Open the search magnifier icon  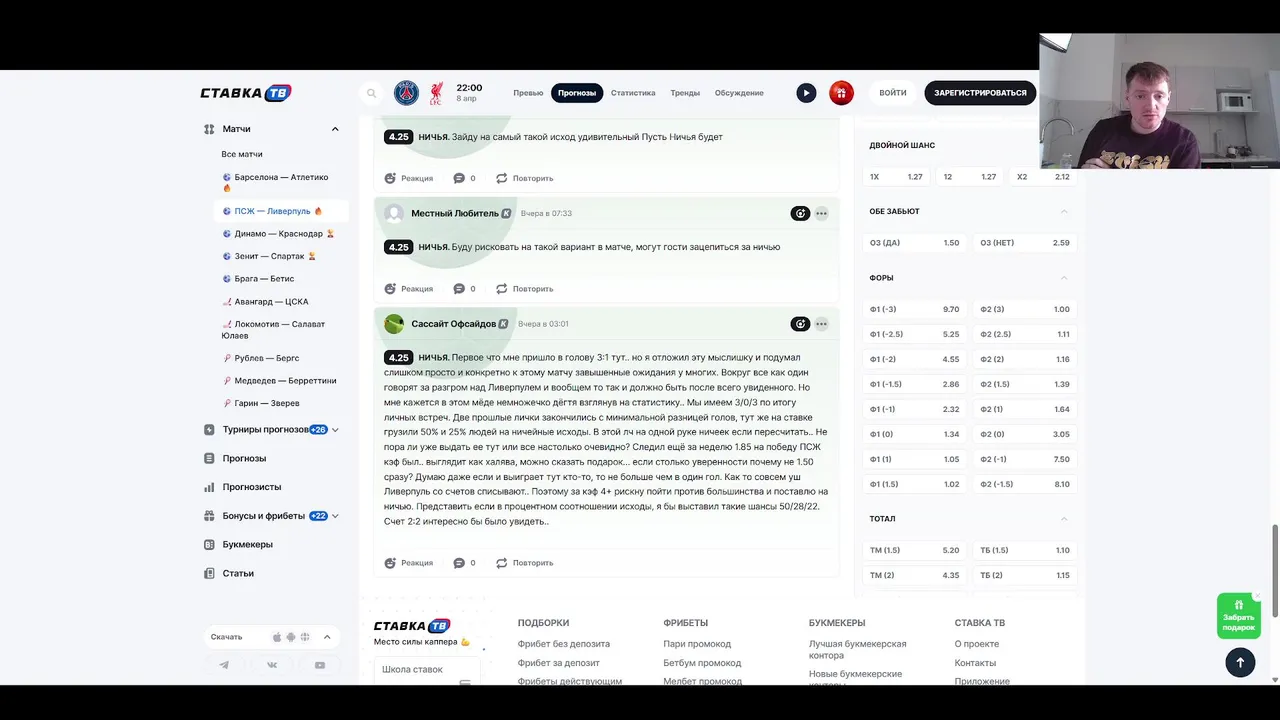[x=371, y=93]
